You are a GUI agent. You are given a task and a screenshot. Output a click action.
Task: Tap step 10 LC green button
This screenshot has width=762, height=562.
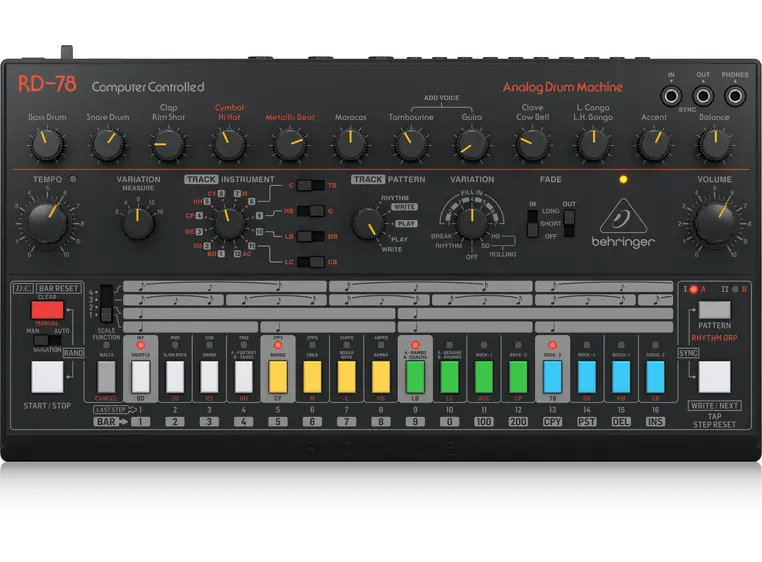450,377
